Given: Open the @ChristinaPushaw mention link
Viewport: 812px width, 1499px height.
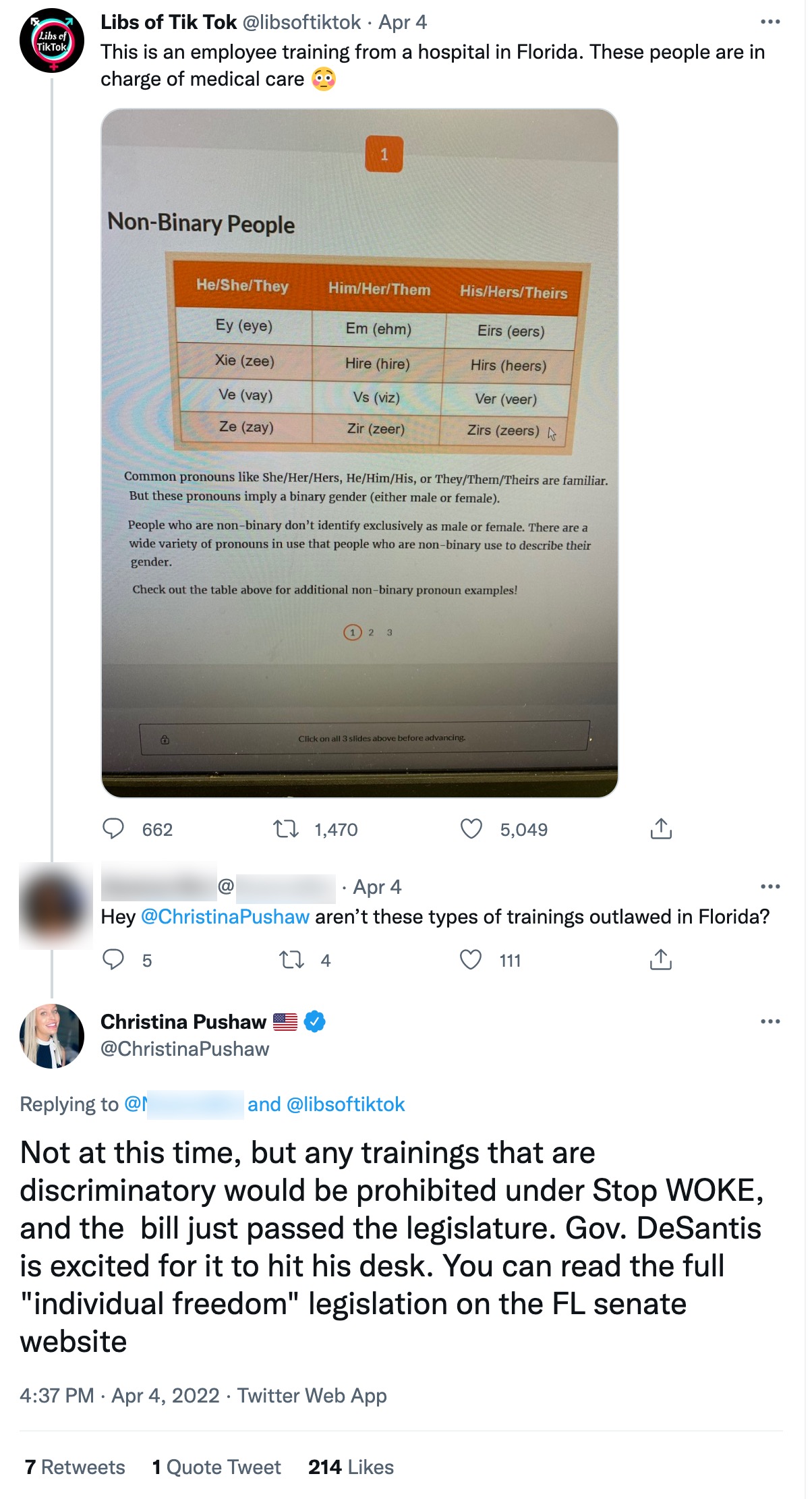Looking at the screenshot, I should coord(225,917).
